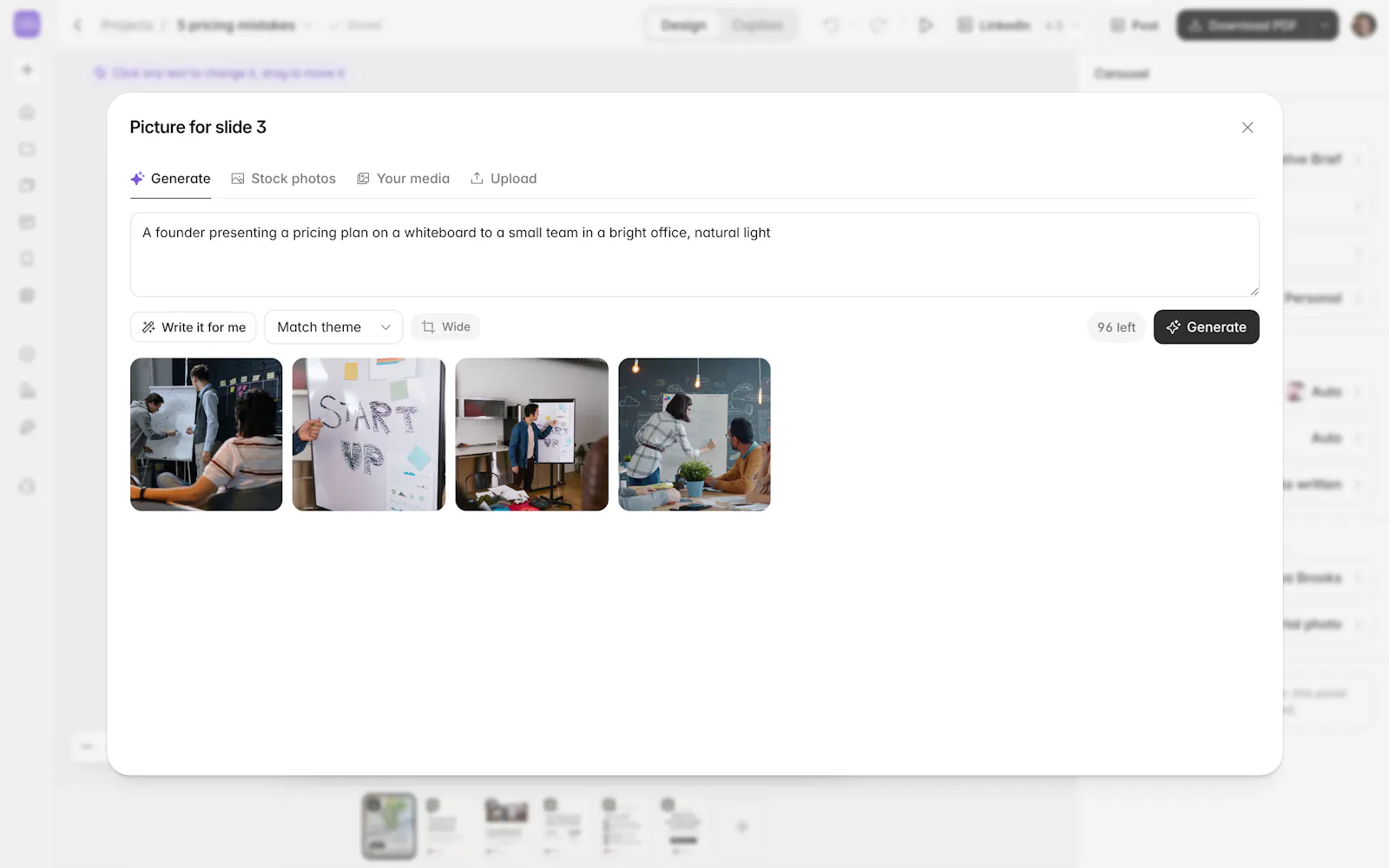1389x868 pixels.
Task: Select the Generate tab with sparkle icon
Action: (x=170, y=178)
